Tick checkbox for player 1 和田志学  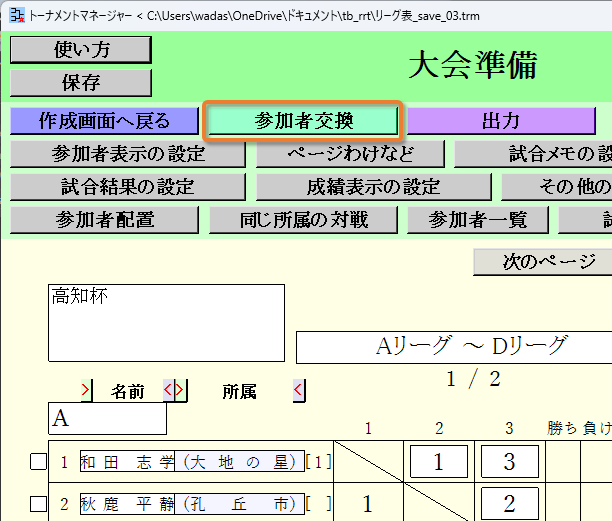tap(38, 462)
